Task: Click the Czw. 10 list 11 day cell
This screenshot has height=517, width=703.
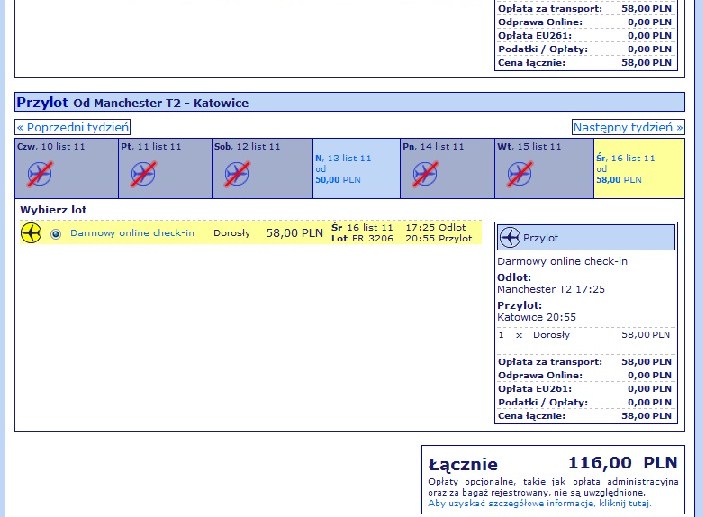Action: (66, 169)
